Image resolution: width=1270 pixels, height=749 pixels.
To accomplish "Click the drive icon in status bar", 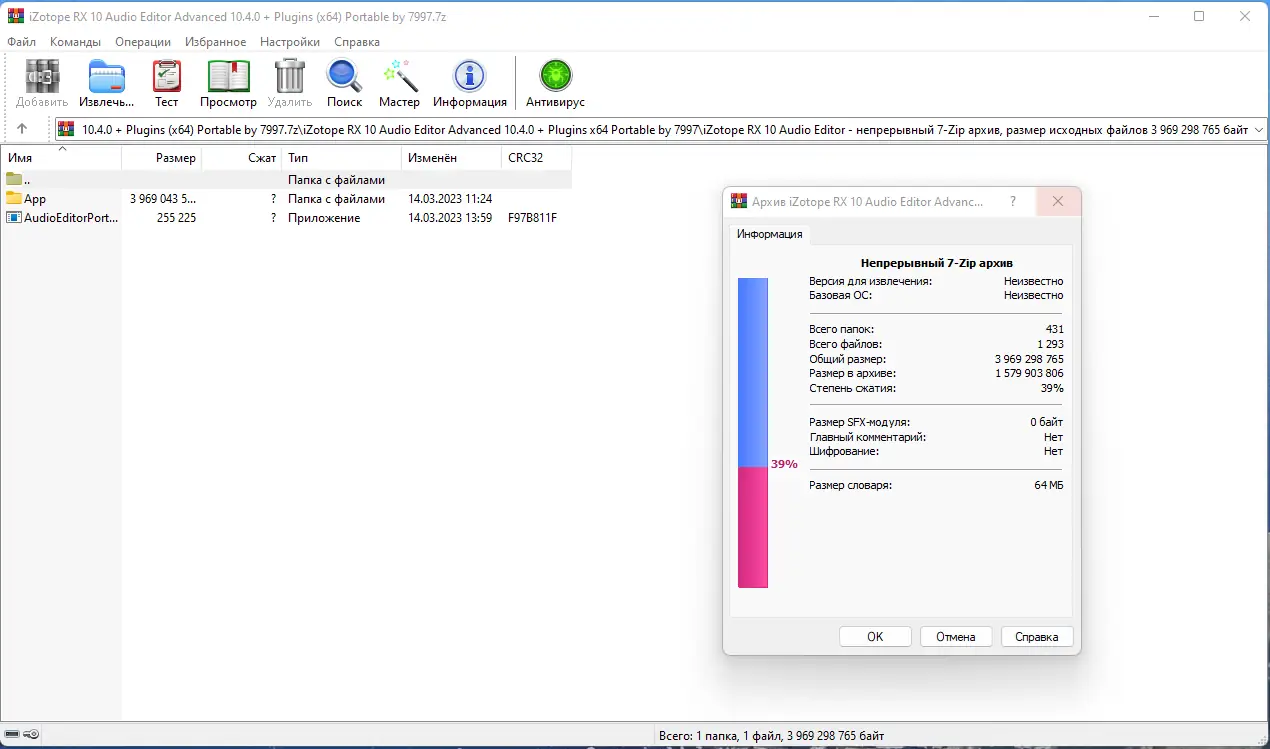I will 11,735.
